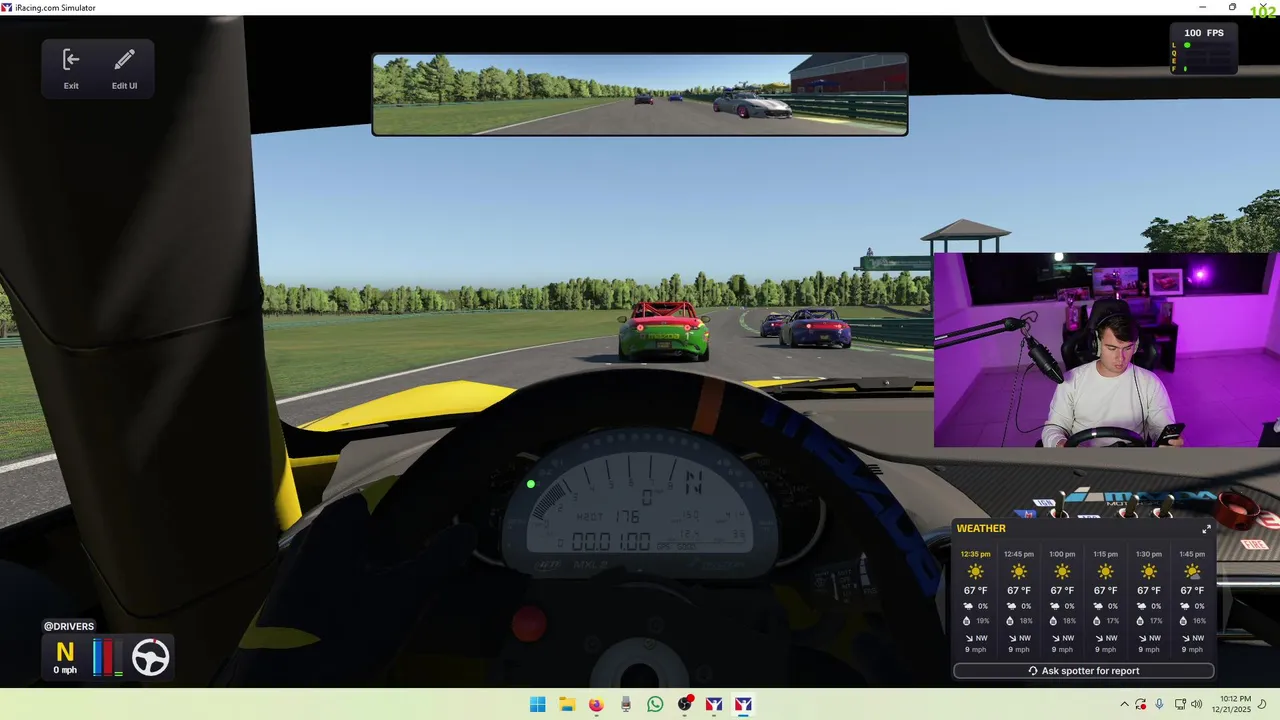This screenshot has width=1280, height=720.
Task: Select the 1:45 pm forecast time
Action: tap(1192, 554)
